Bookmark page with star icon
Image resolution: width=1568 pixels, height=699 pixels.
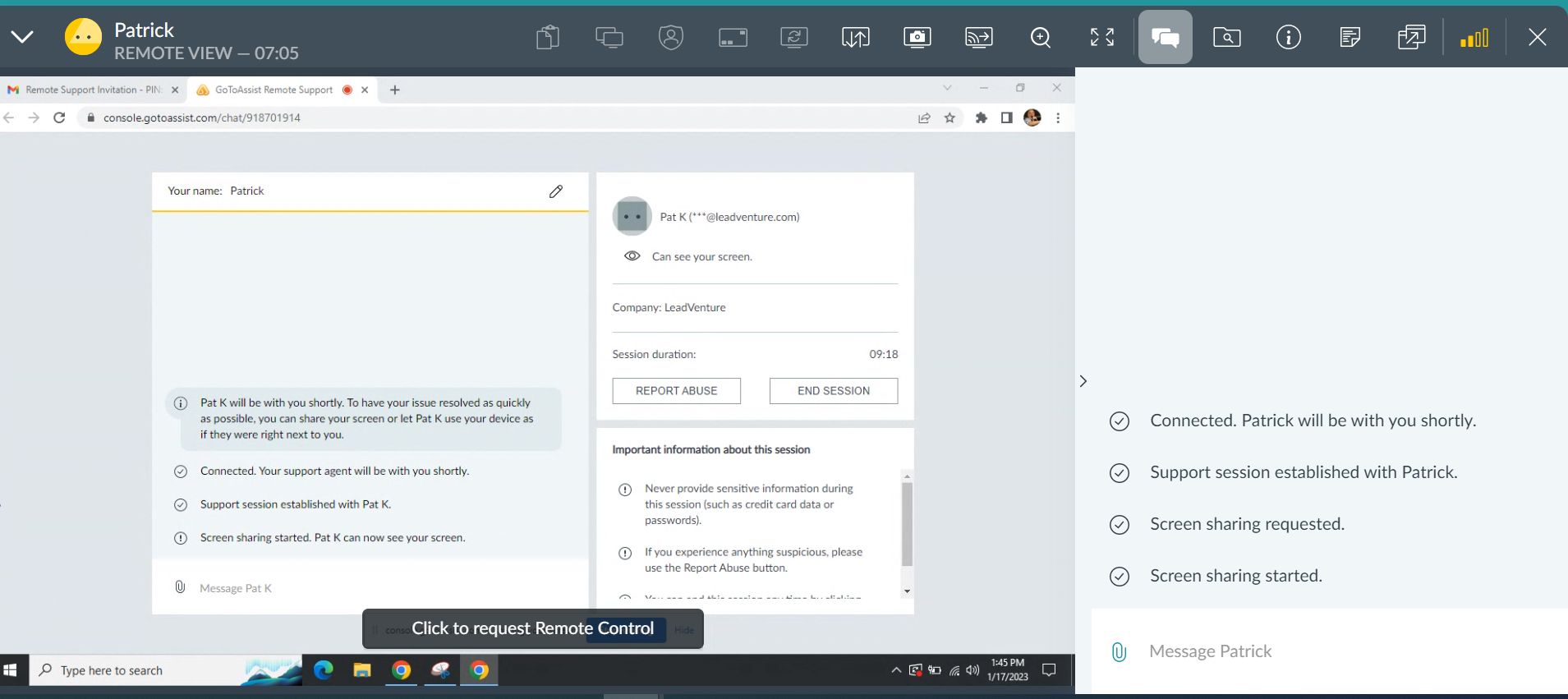pos(950,117)
